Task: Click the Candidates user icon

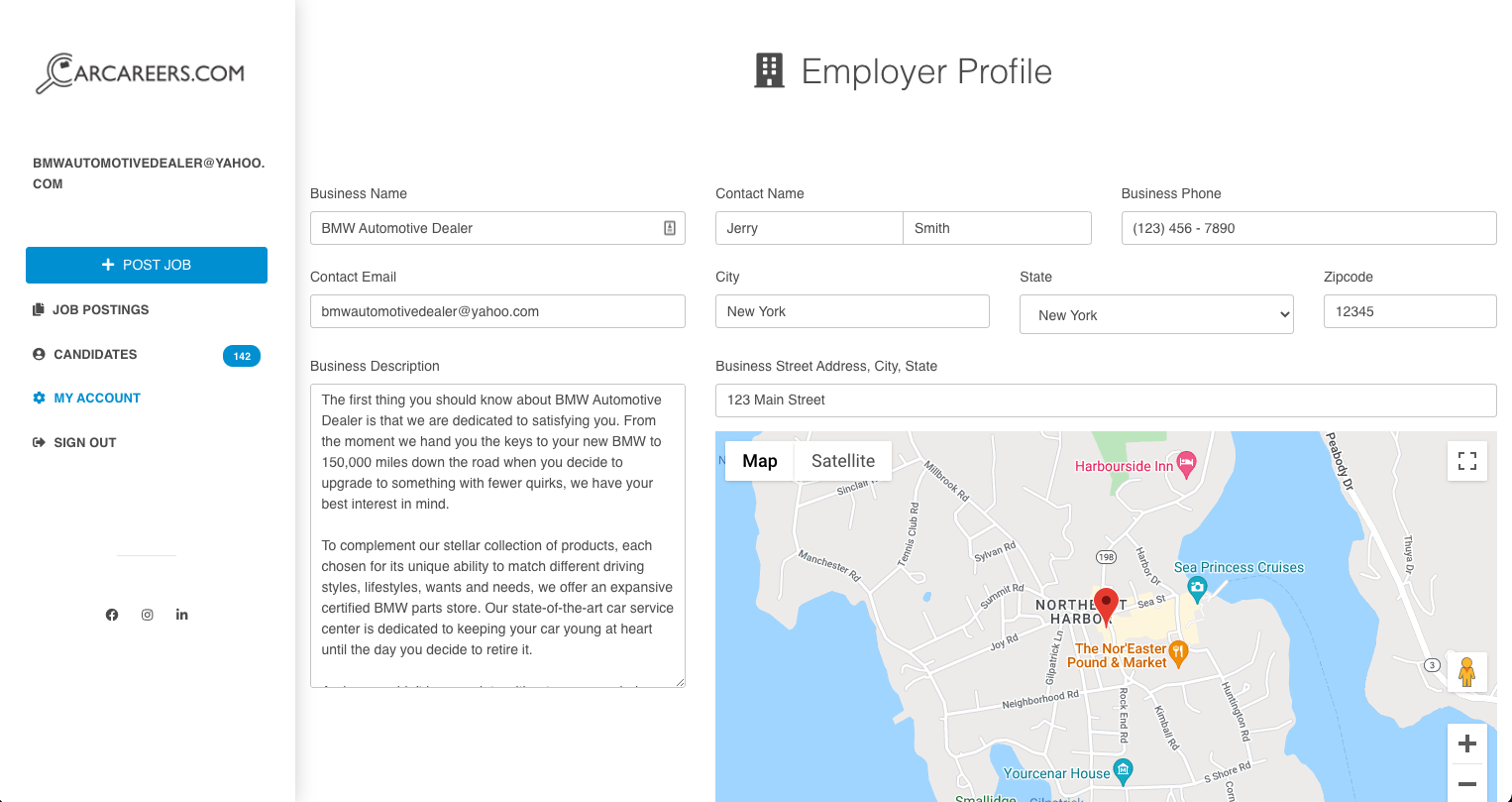Action: pyautogui.click(x=39, y=354)
